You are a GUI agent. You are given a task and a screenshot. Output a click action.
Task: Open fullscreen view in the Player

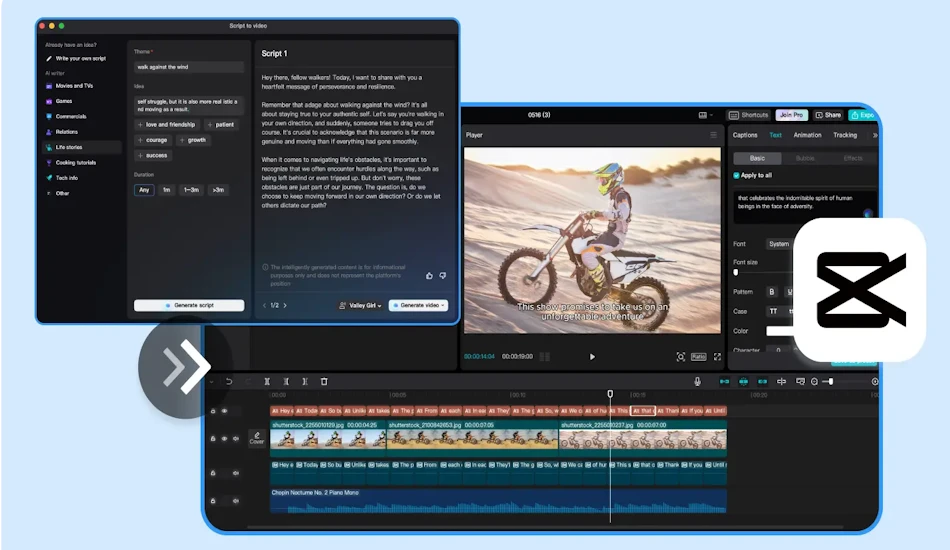[717, 357]
